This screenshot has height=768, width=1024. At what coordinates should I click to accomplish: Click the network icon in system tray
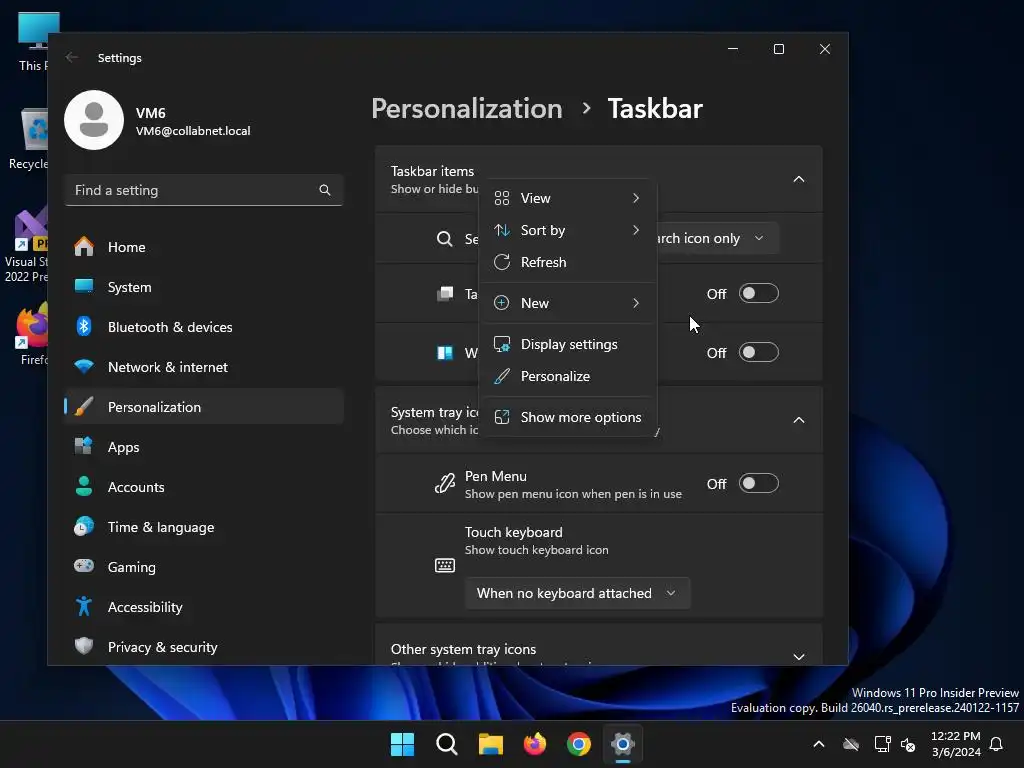(x=882, y=744)
